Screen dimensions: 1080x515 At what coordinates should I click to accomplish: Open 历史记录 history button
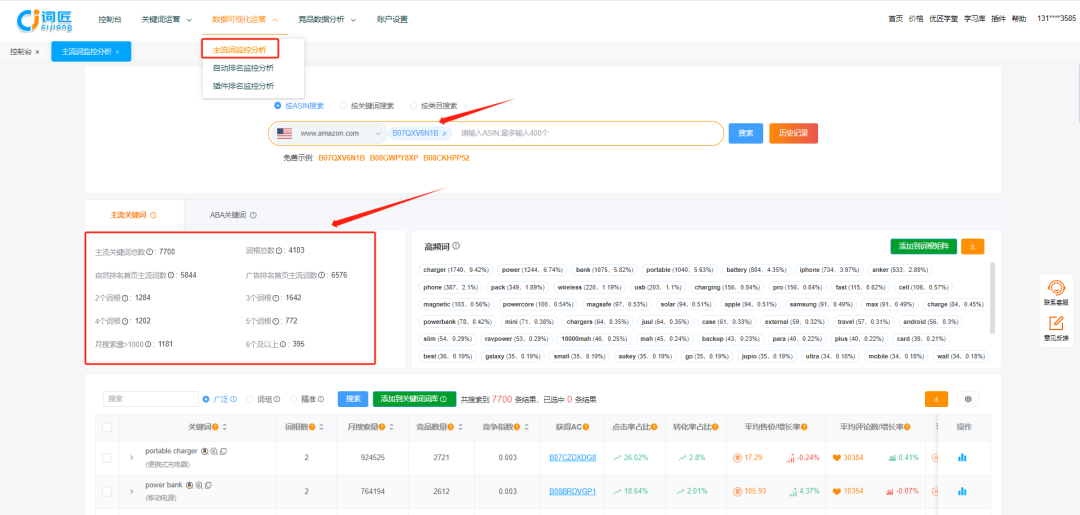[x=793, y=133]
